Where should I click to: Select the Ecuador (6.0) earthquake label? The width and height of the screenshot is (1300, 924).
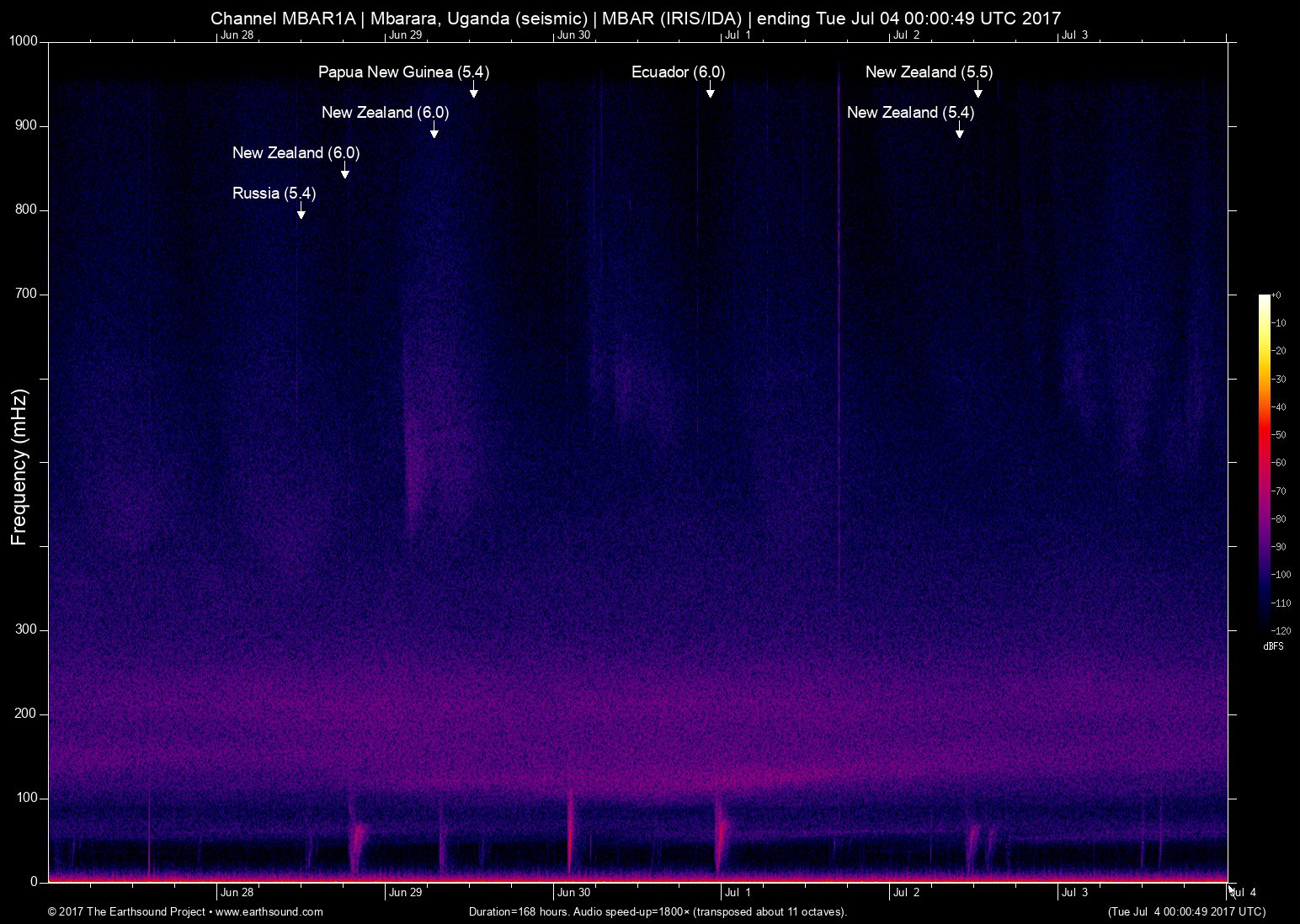678,72
